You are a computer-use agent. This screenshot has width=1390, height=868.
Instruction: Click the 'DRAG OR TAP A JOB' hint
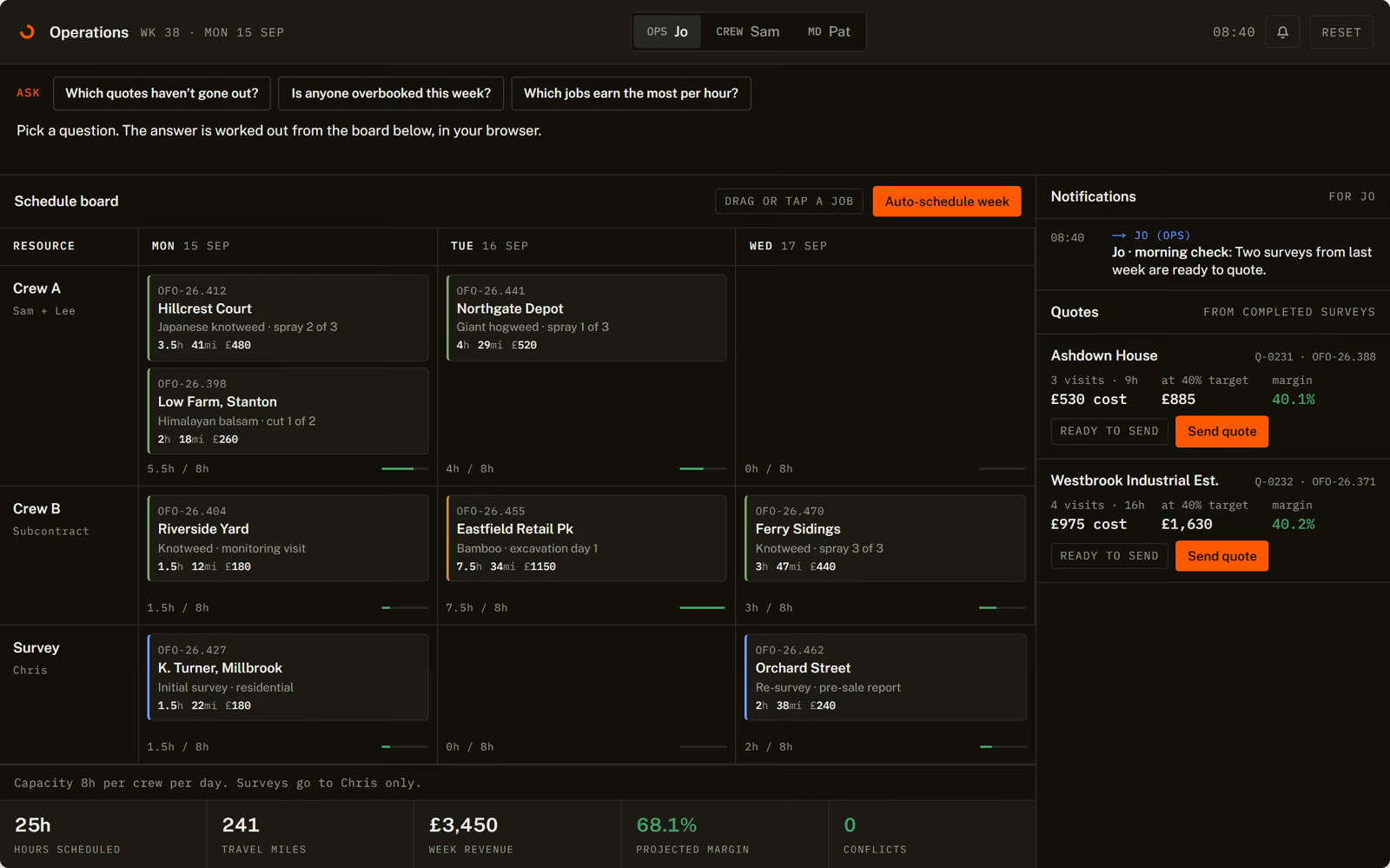789,202
